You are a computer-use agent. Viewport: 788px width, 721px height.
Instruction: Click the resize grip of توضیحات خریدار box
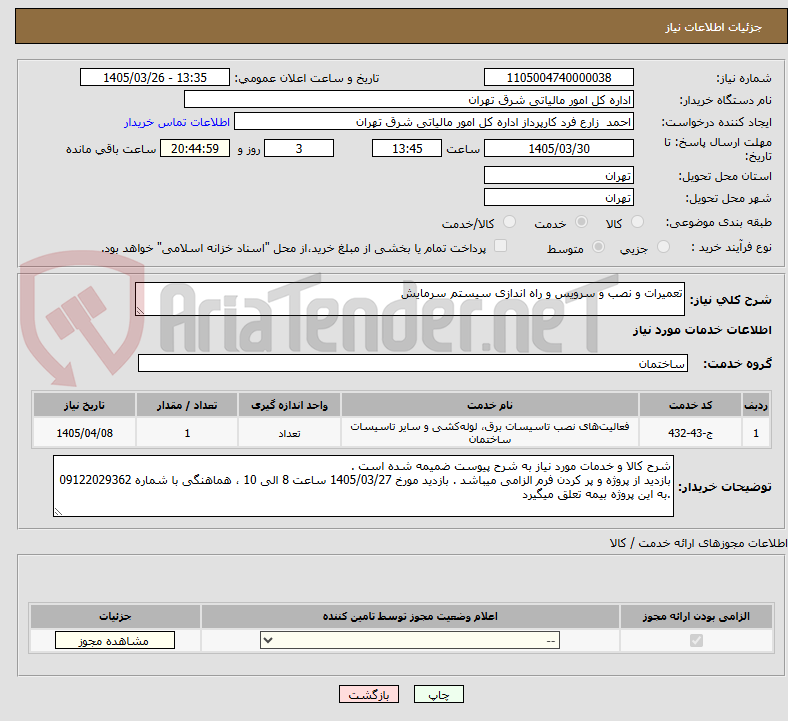tap(58, 511)
